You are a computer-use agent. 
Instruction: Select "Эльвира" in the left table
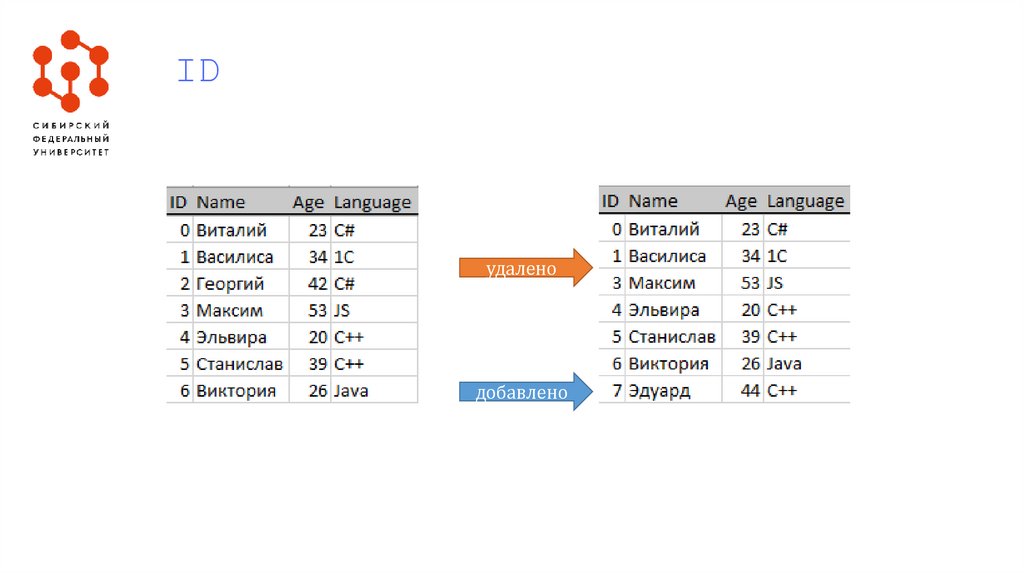click(231, 337)
